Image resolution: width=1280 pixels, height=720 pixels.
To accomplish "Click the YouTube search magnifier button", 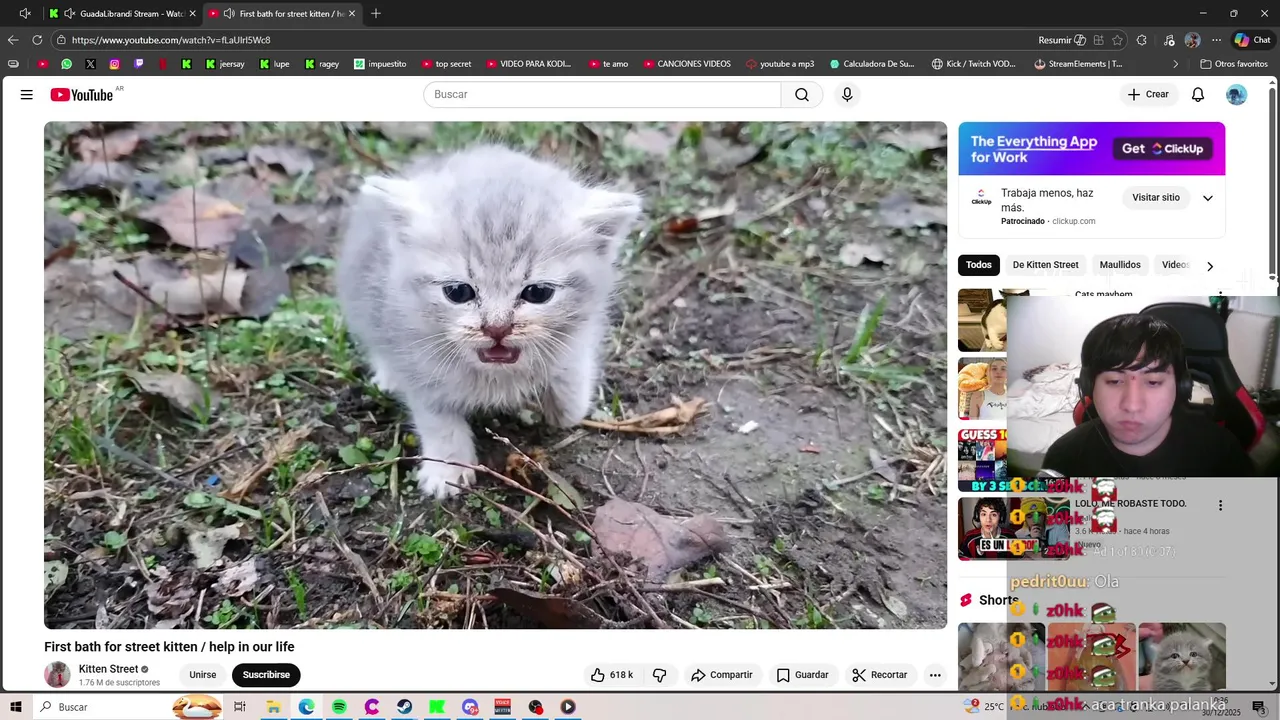I will click(802, 94).
